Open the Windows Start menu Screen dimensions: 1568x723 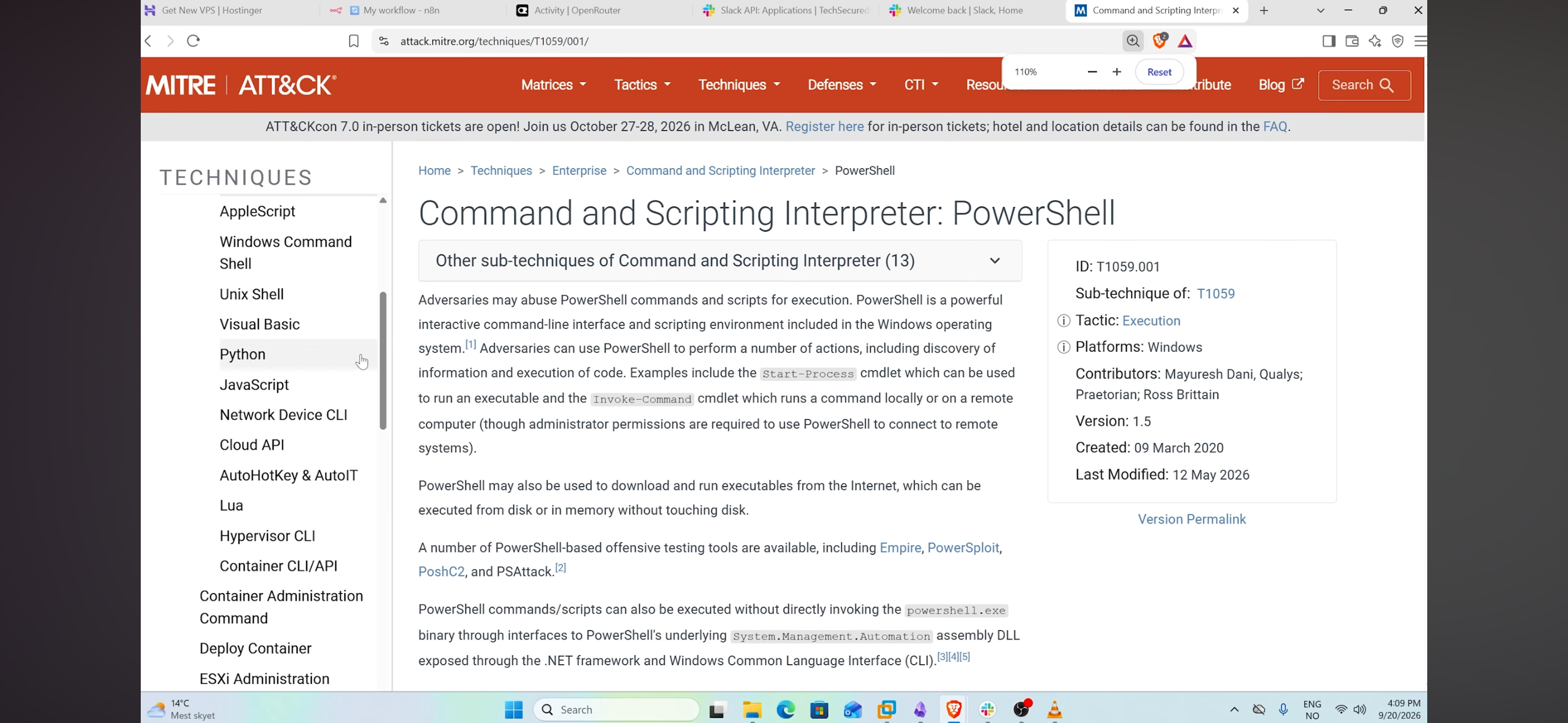tap(514, 710)
